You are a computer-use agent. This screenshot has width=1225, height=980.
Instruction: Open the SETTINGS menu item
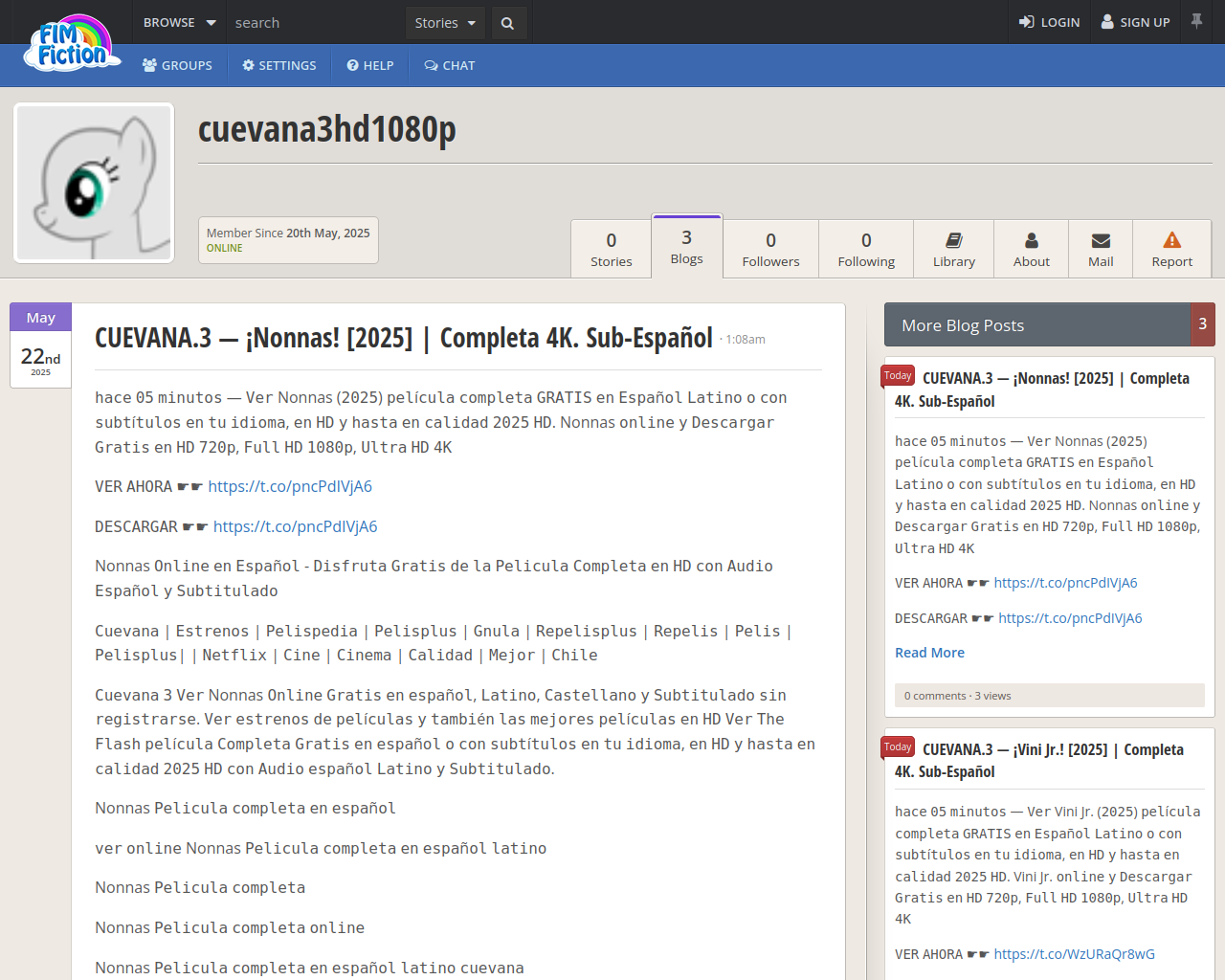pyautogui.click(x=279, y=65)
